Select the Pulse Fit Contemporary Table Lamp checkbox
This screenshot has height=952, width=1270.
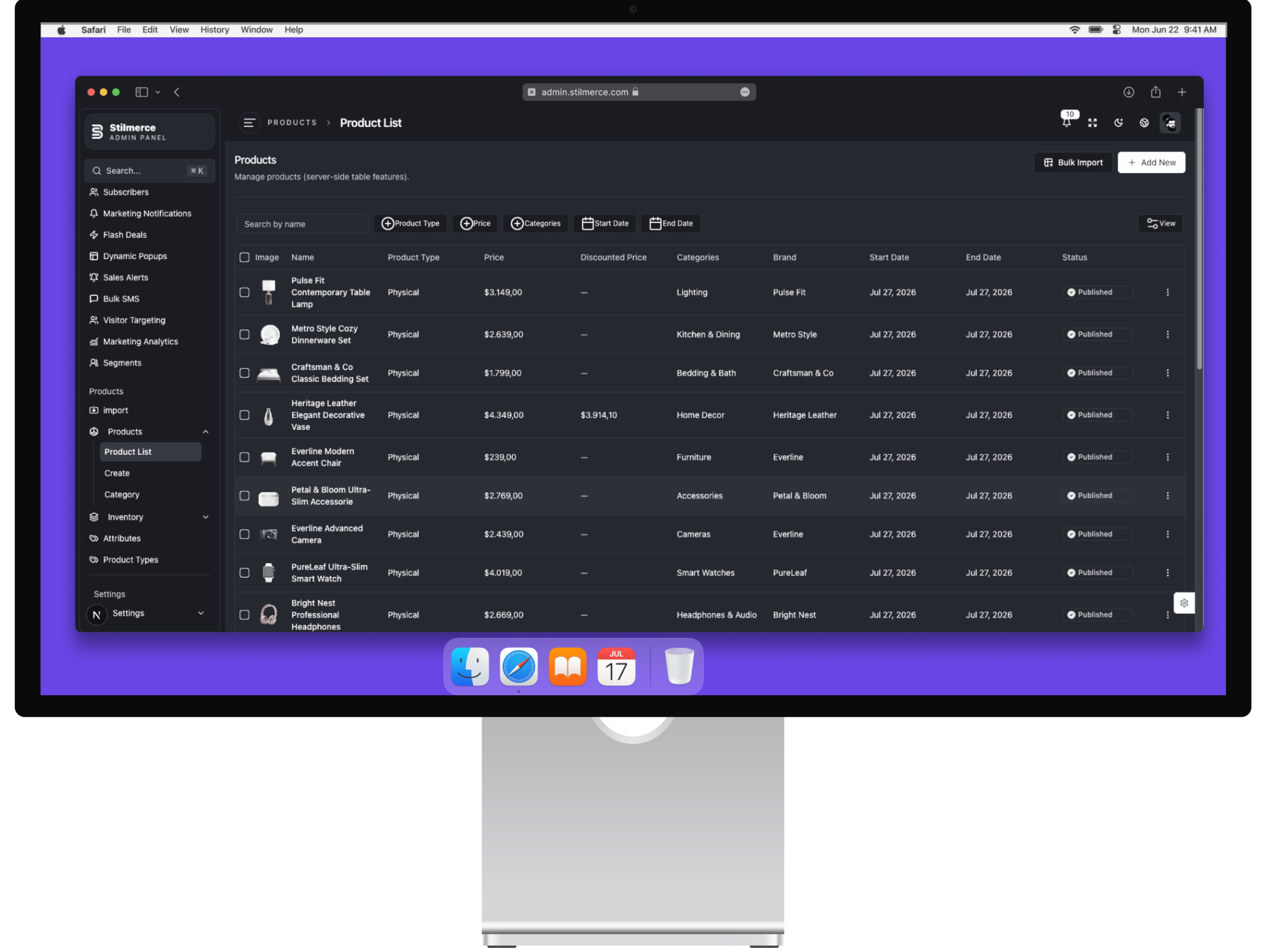point(245,293)
